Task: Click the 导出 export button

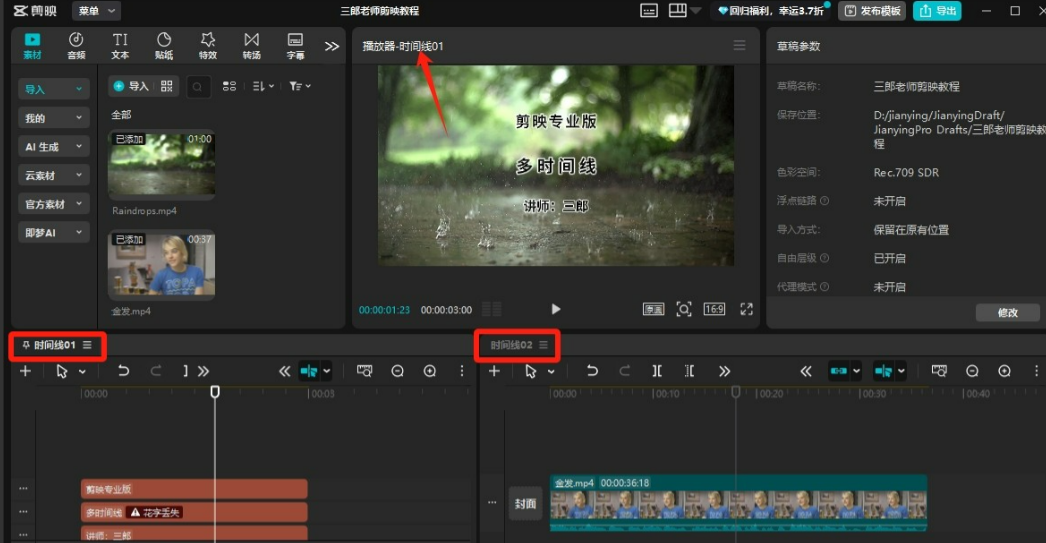Action: (x=937, y=11)
